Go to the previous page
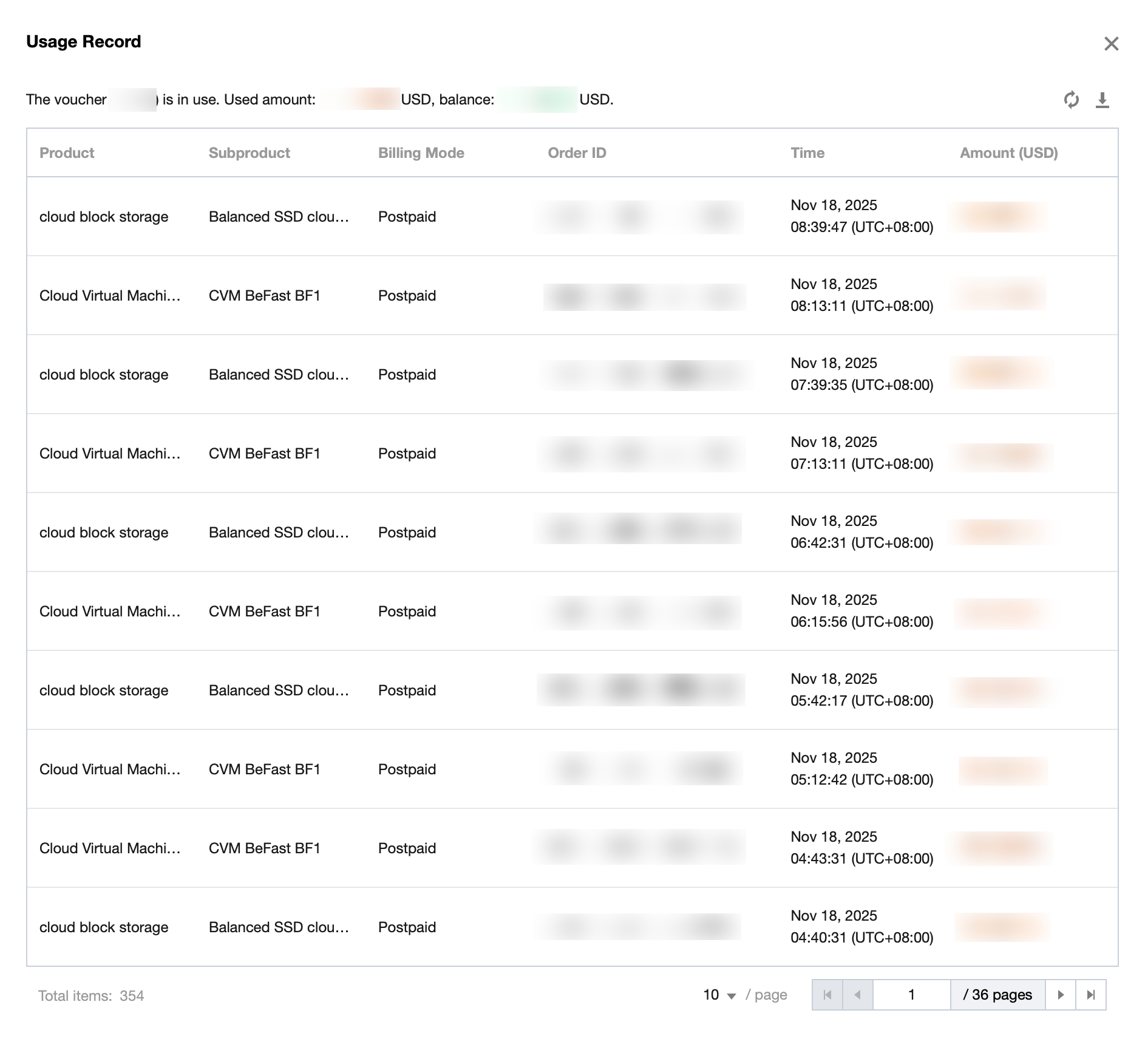 pyautogui.click(x=858, y=995)
